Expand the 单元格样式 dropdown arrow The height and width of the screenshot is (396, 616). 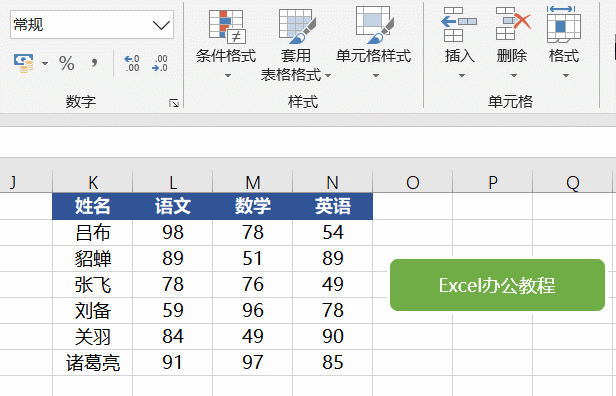pos(376,75)
